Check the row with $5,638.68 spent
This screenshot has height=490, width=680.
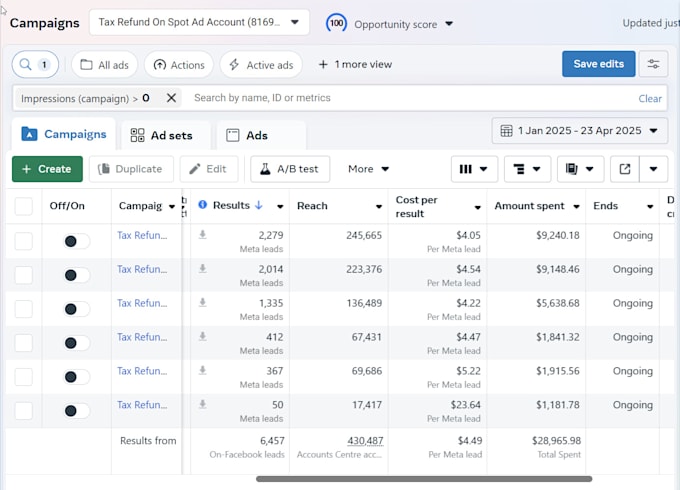pos(23,309)
